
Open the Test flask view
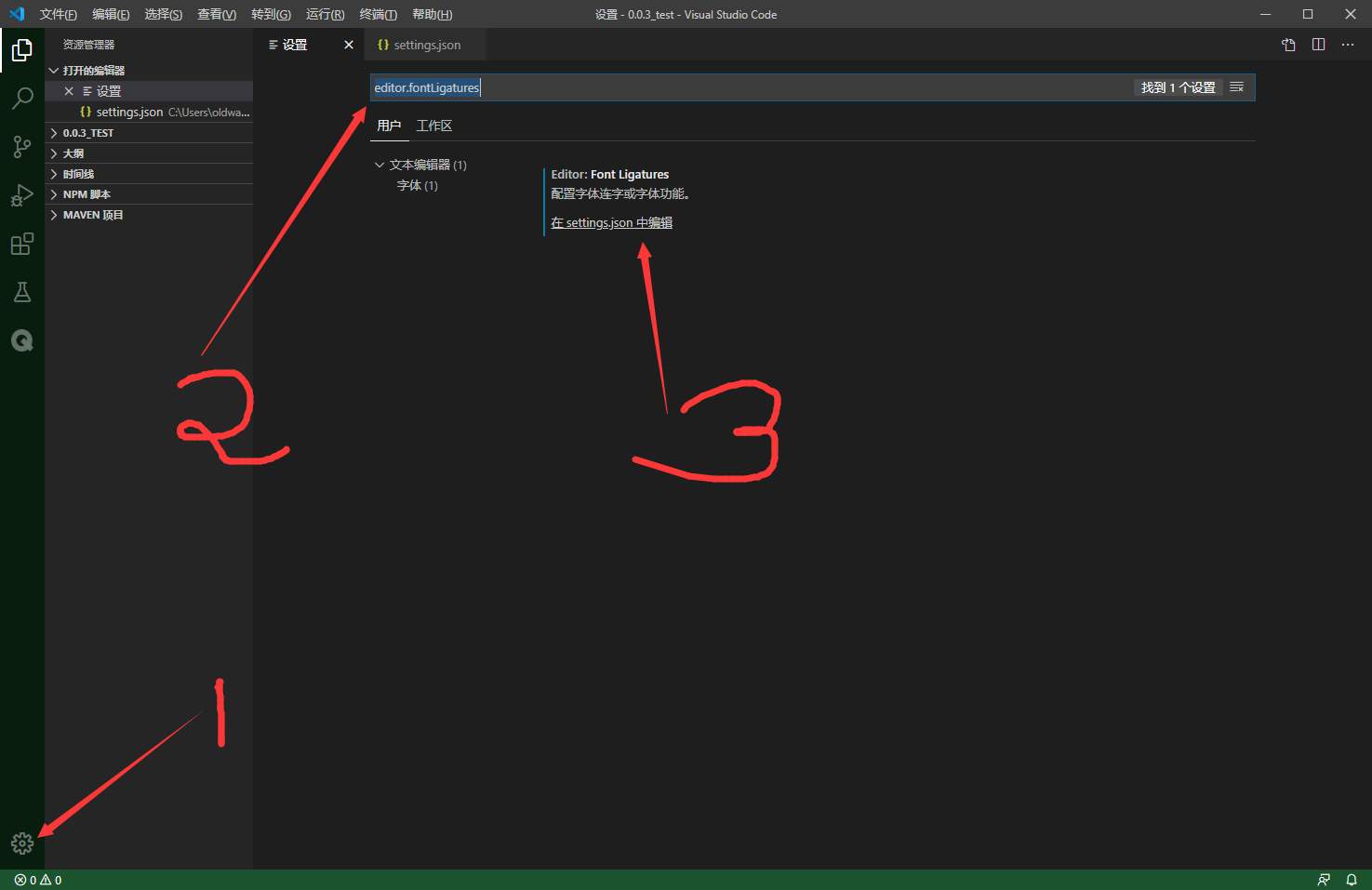[22, 292]
